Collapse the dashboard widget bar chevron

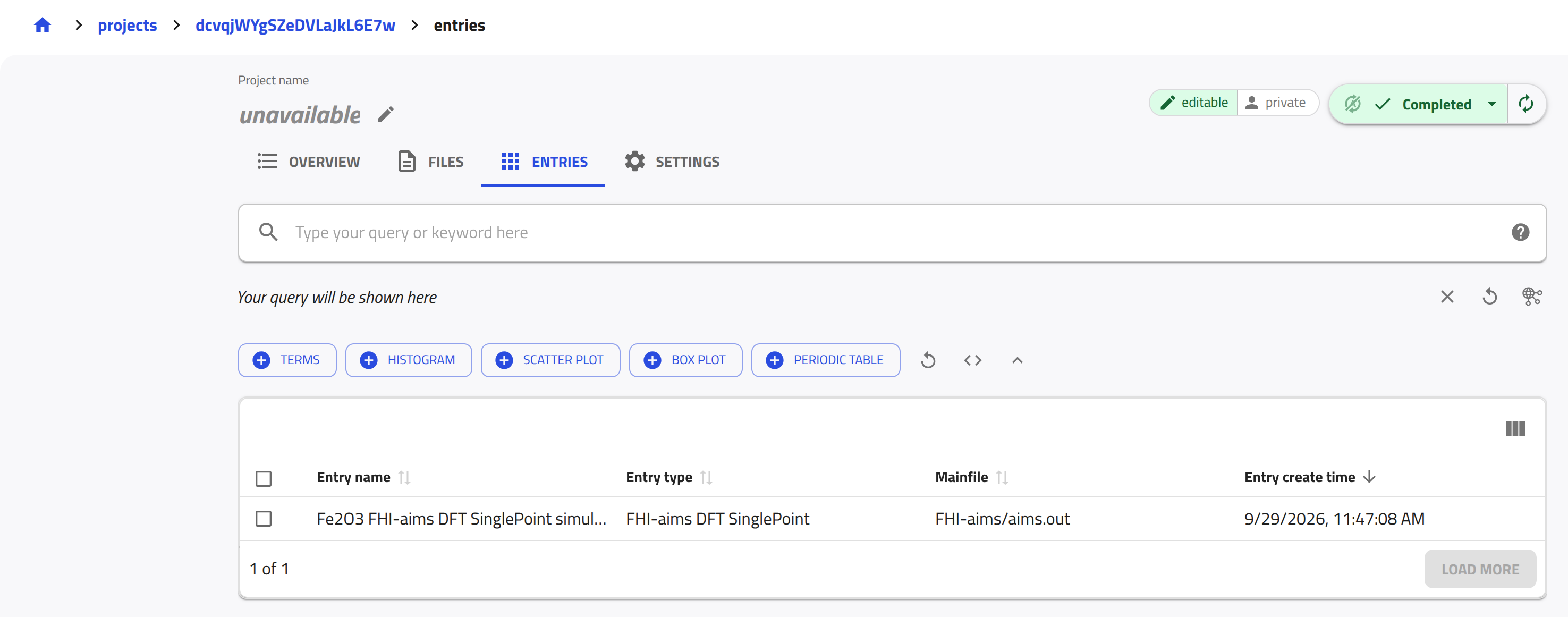pos(1017,360)
